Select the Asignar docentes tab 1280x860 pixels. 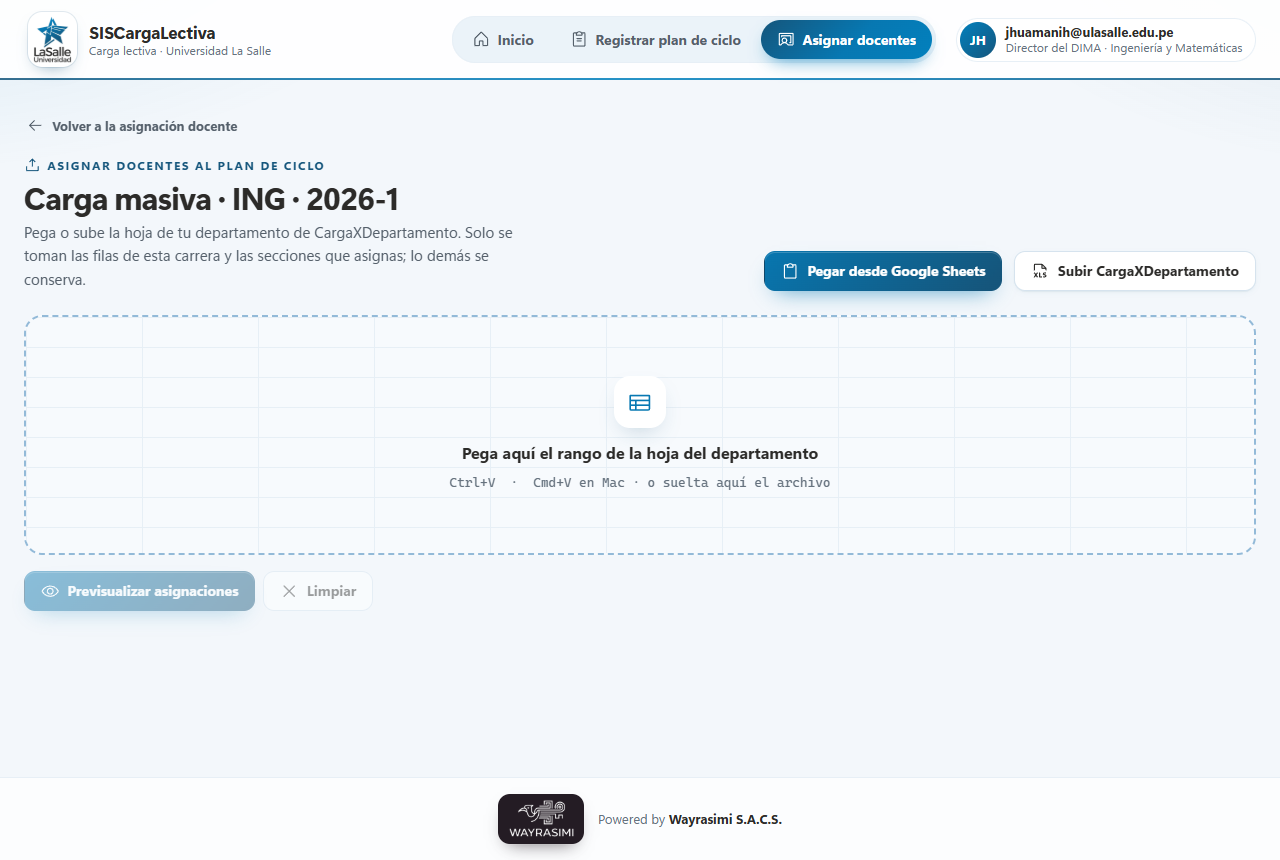pyautogui.click(x=847, y=40)
